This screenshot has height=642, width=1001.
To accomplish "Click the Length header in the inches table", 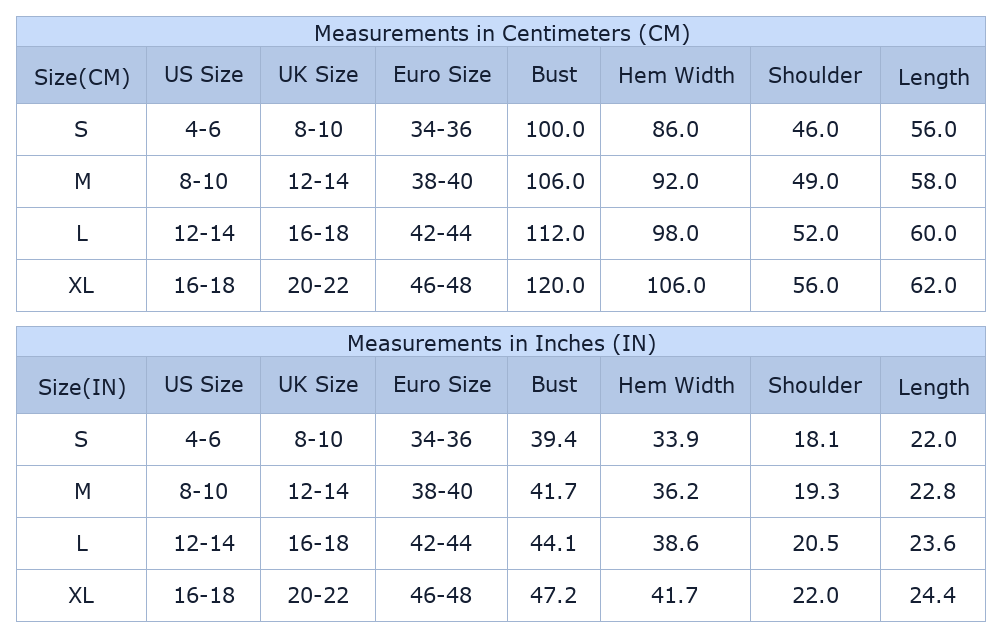I will (933, 387).
